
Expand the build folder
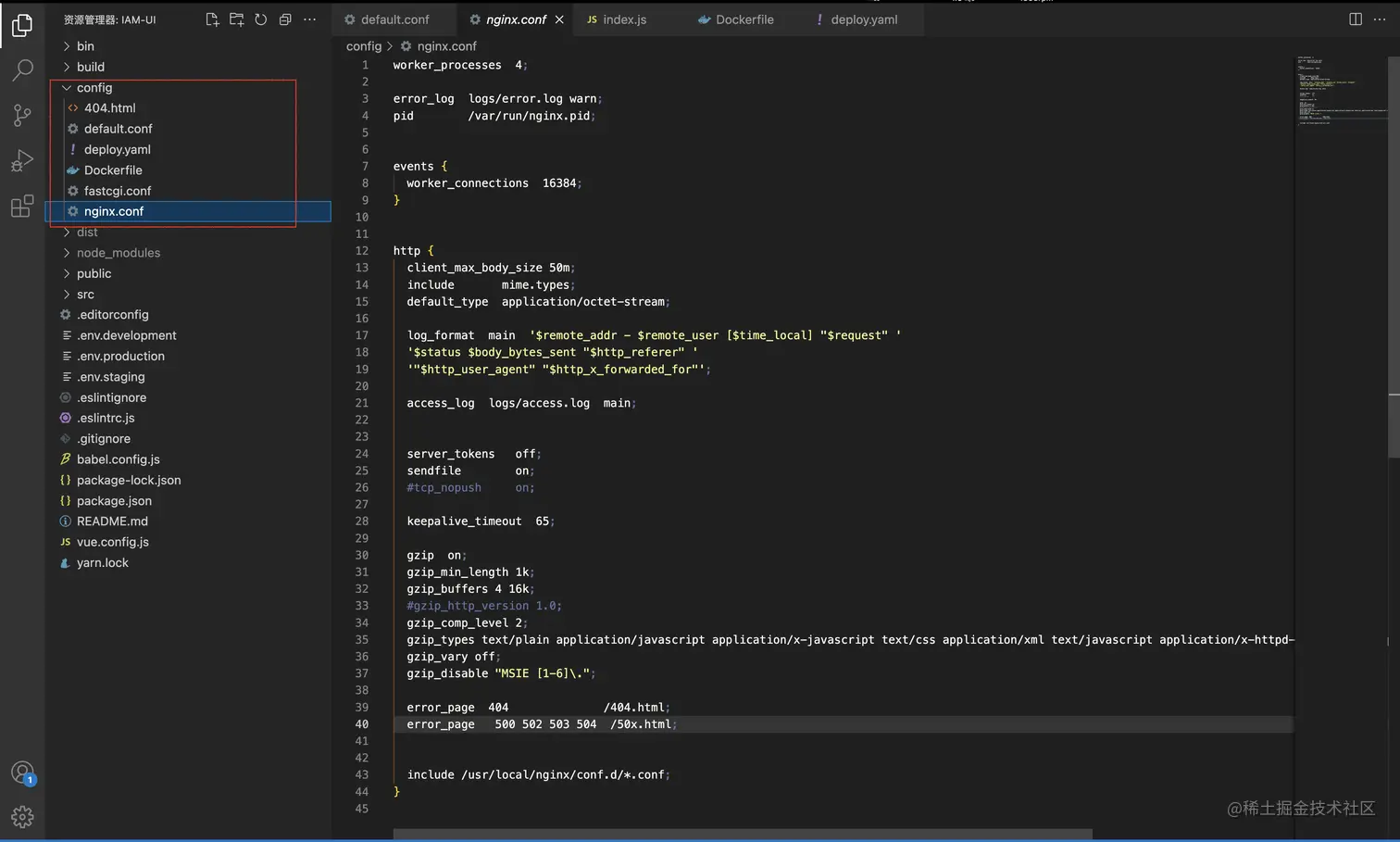click(x=188, y=67)
